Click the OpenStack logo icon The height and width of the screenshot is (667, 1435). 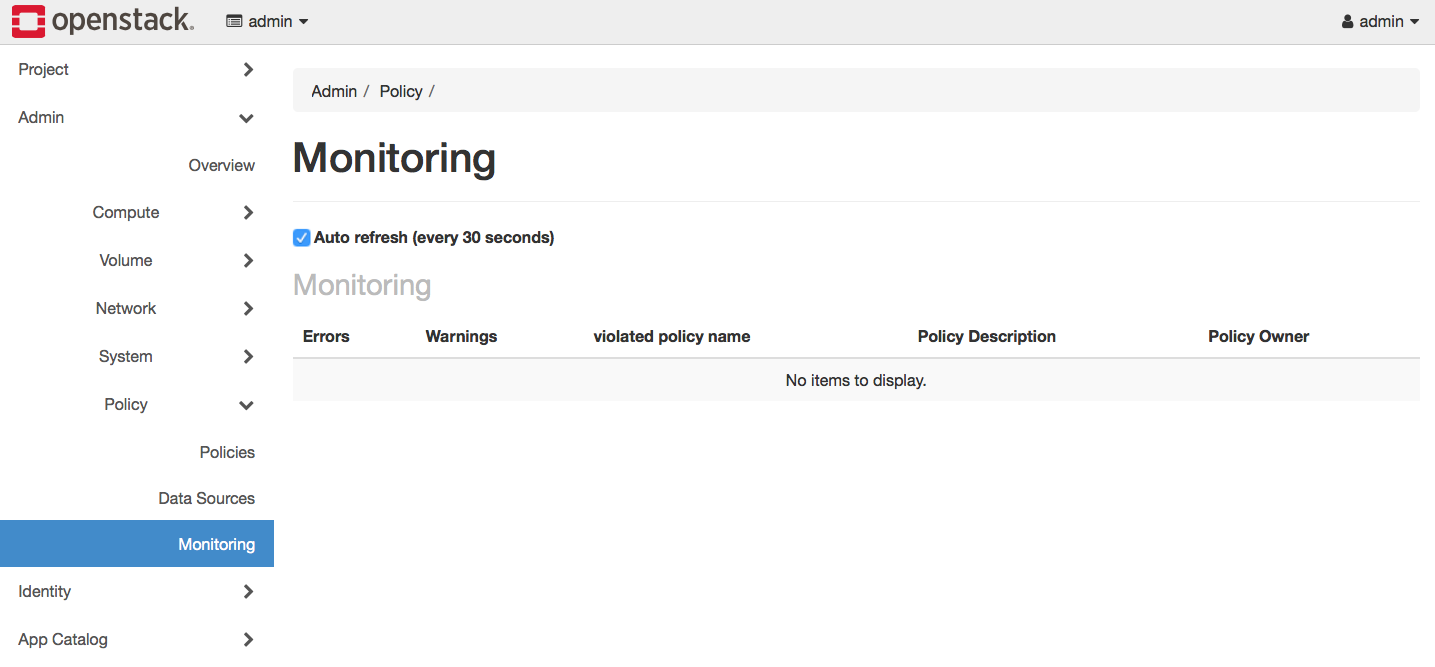pos(29,21)
